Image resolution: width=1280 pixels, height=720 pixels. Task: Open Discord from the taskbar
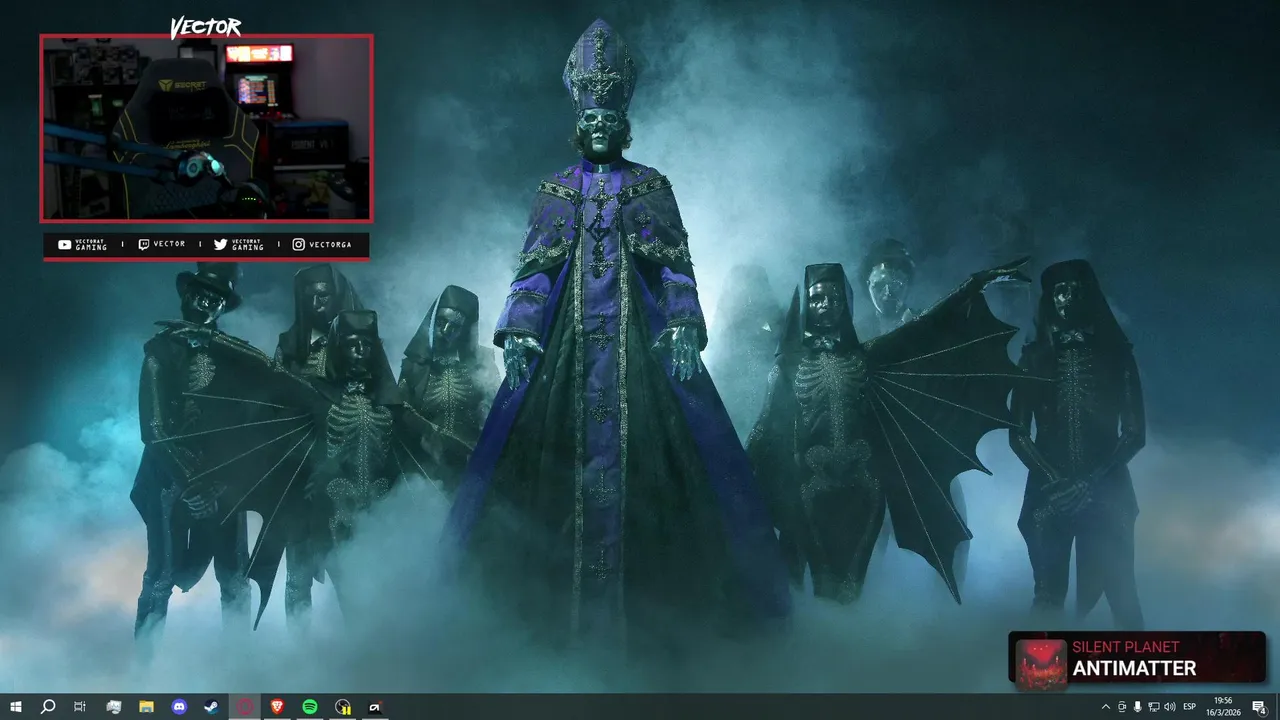coord(179,707)
